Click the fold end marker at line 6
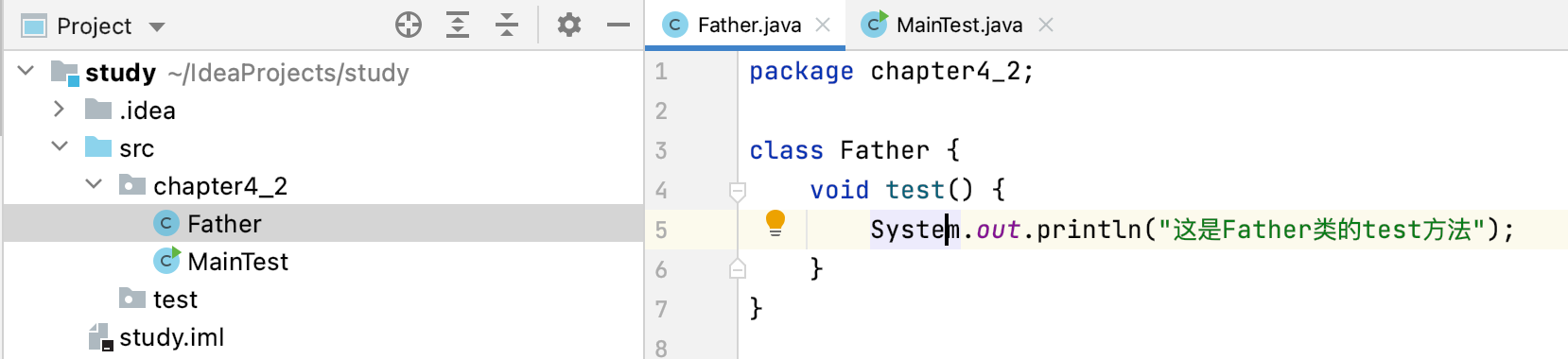This screenshot has height=359, width=1568. tap(738, 269)
